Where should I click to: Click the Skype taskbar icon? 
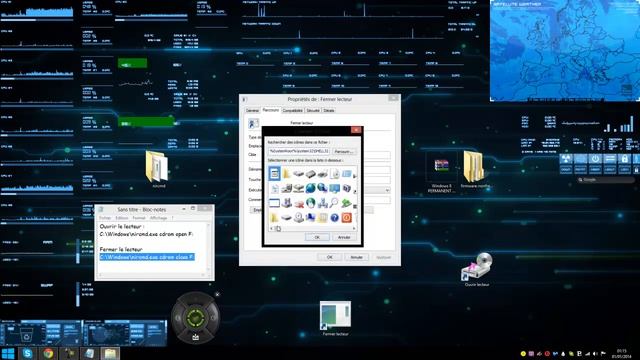pos(28,353)
